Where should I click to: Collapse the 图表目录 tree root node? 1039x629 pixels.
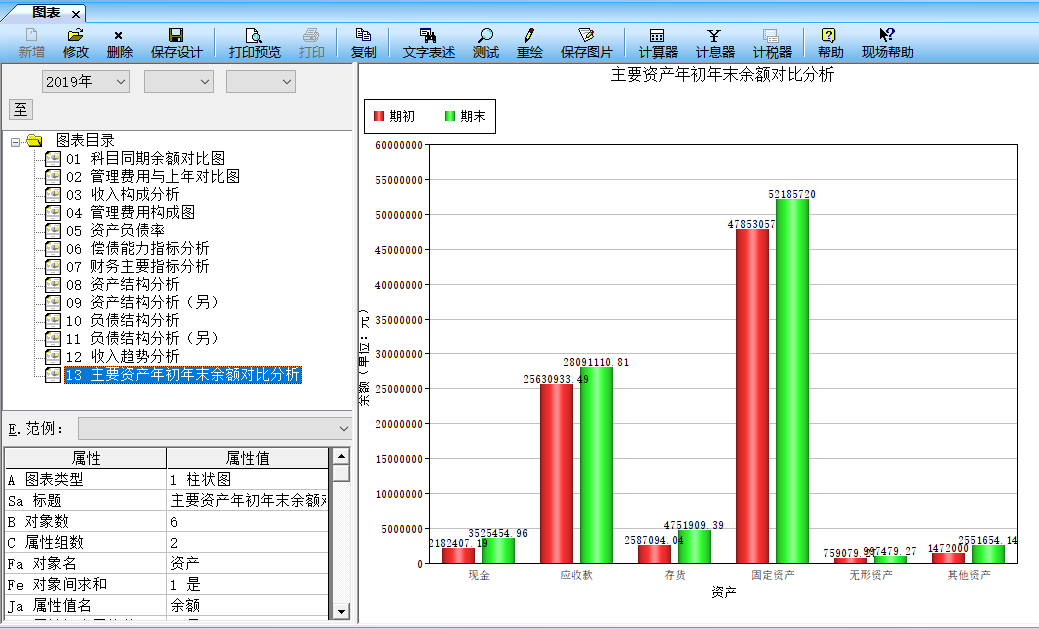coord(16,141)
